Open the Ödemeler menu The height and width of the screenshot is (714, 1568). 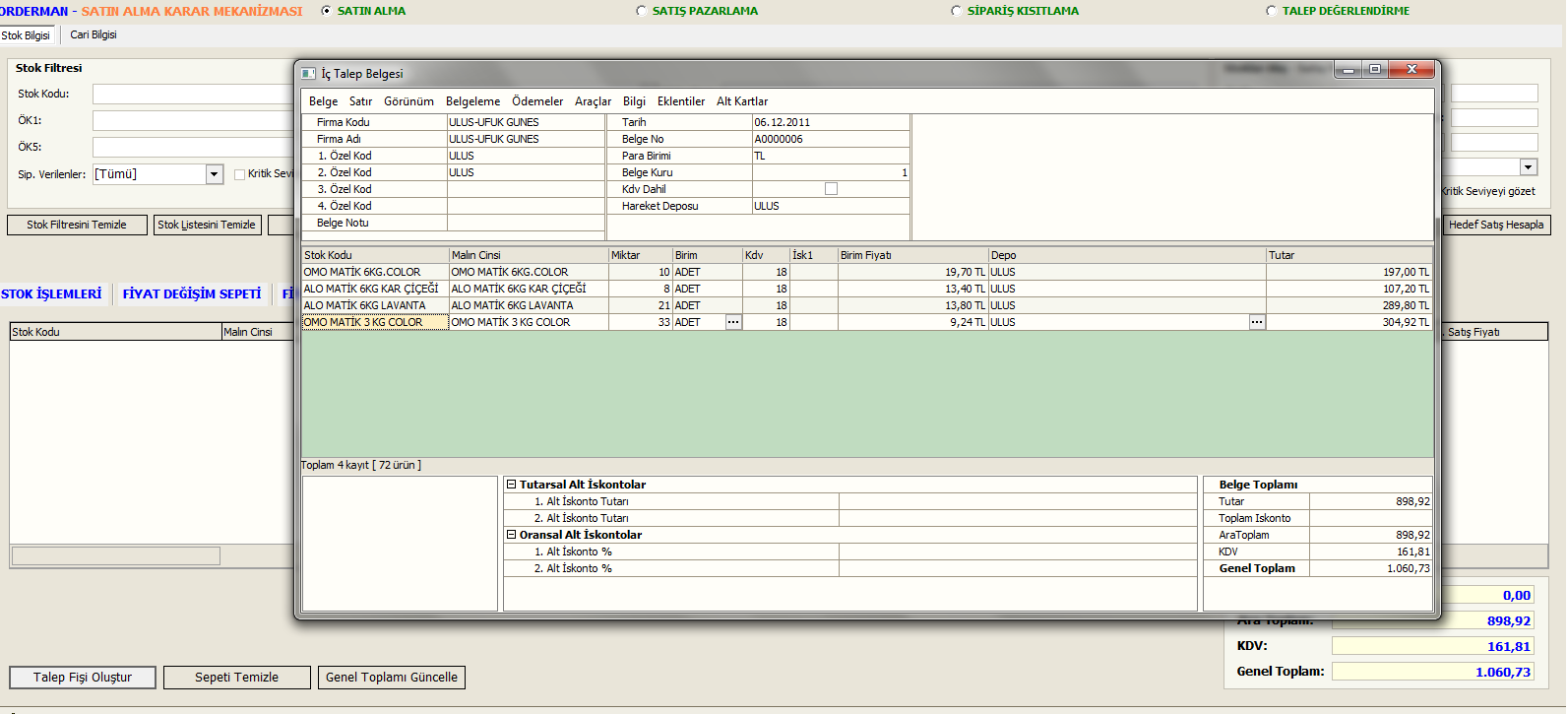click(x=537, y=101)
